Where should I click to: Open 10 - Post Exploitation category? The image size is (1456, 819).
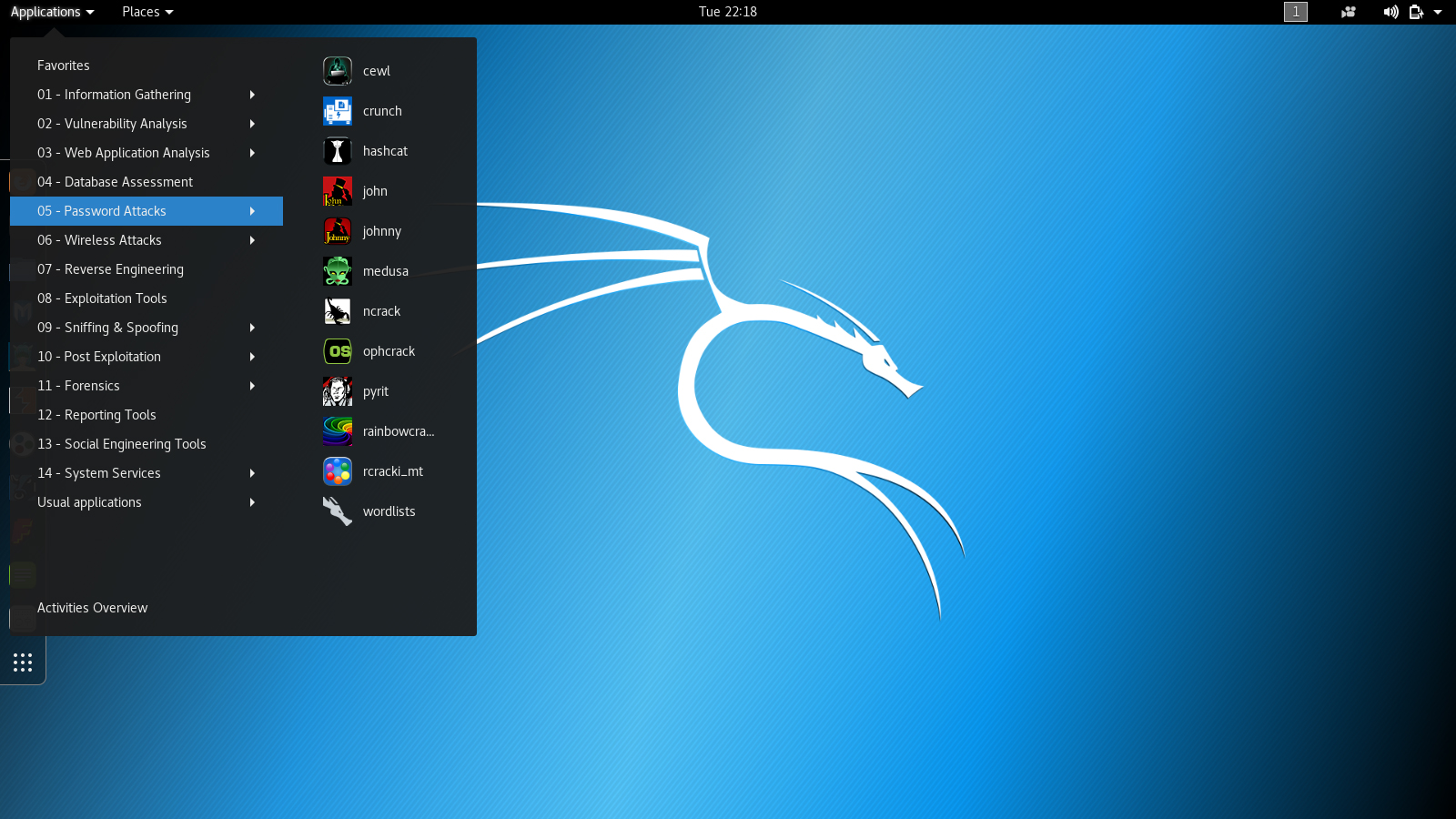147,357
